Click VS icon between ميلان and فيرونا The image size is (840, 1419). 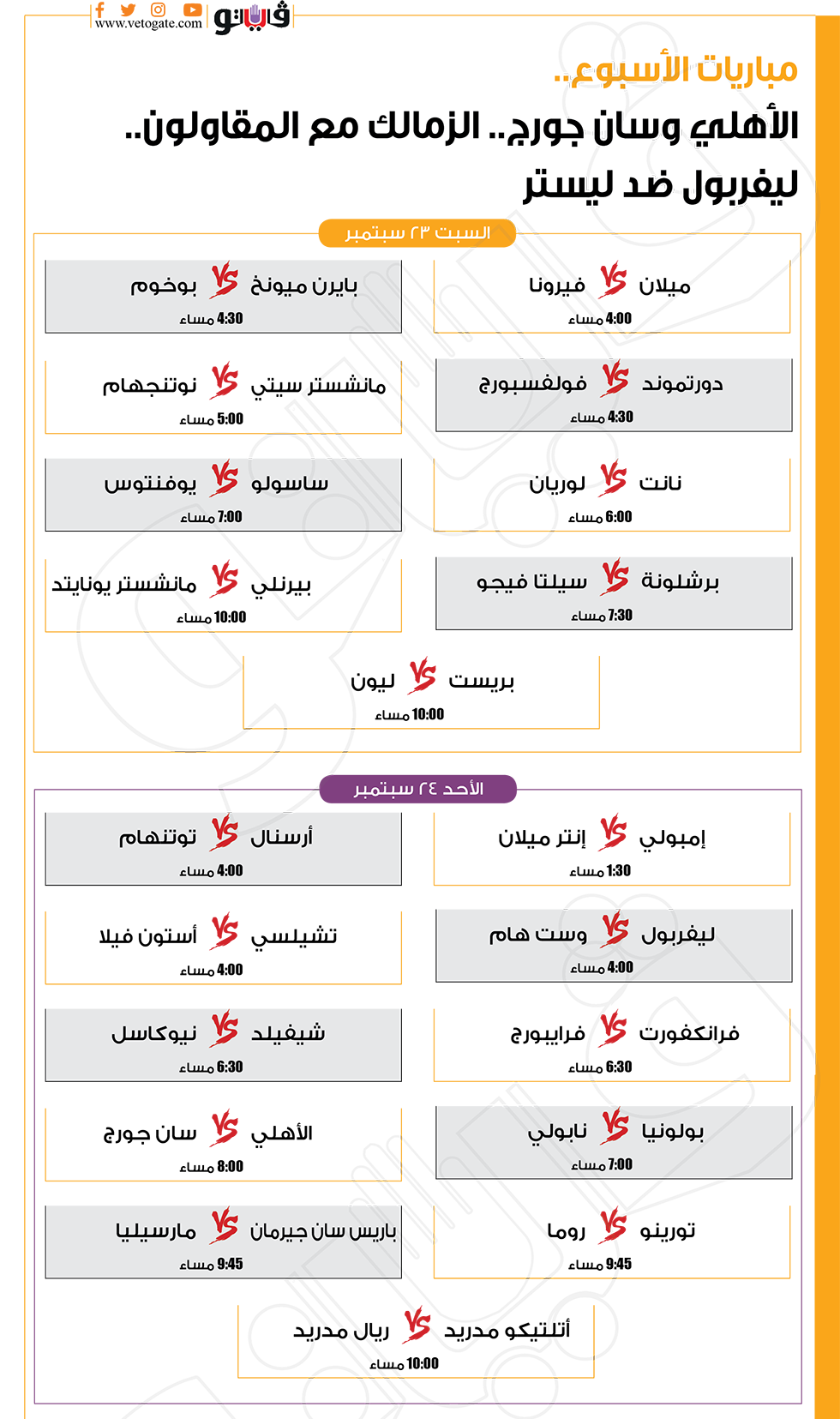tap(614, 281)
